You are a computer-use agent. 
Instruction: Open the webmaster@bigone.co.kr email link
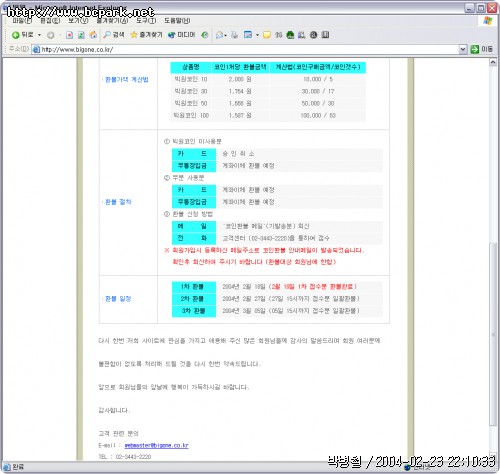[x=156, y=445]
